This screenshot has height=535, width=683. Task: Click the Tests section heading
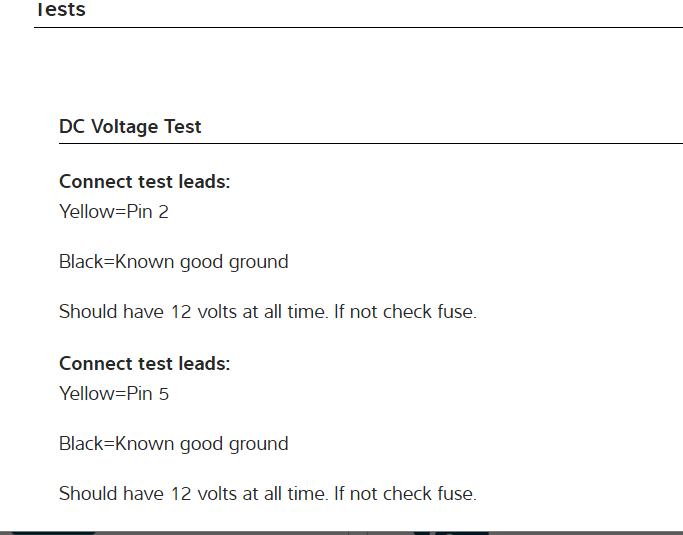60,10
